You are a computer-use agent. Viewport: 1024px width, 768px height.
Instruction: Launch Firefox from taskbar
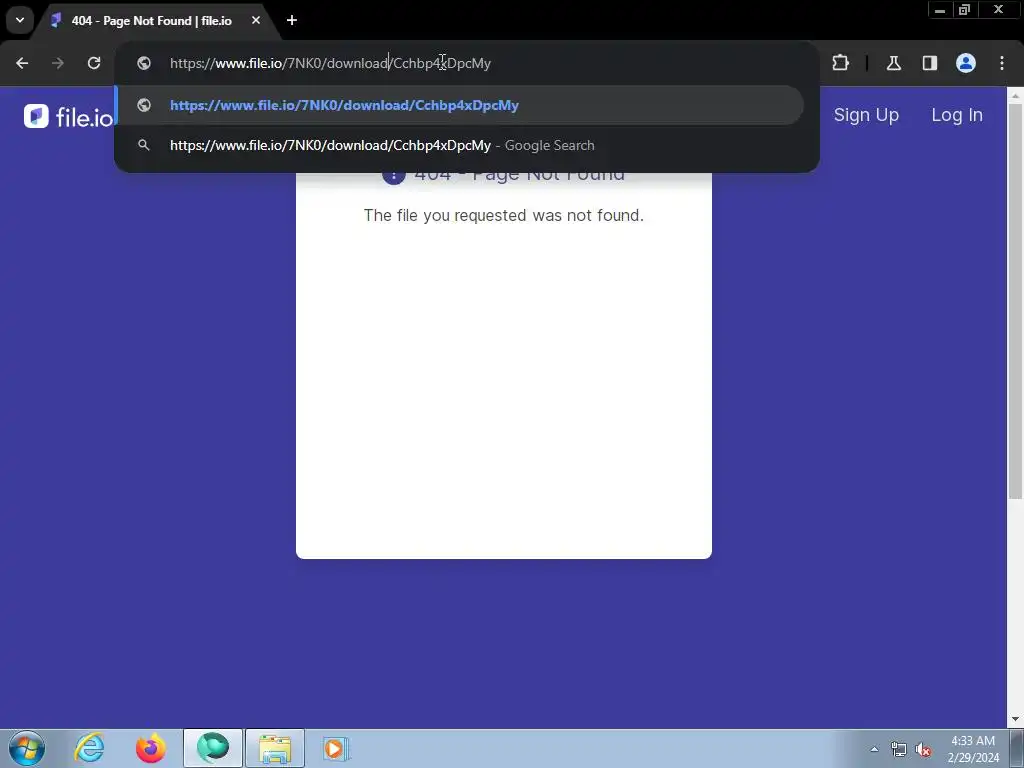tap(151, 748)
